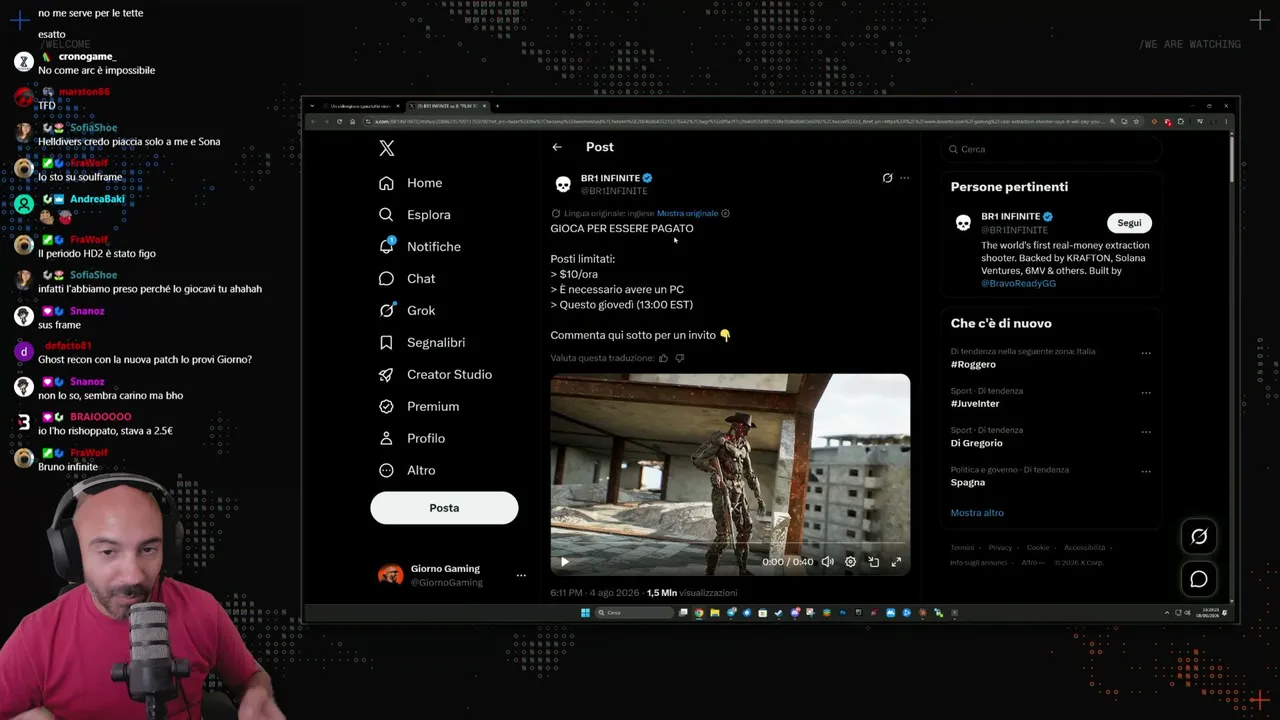Viewport: 1280px width, 720px height.
Task: Open the #JuveInter trending topic
Action: [975, 404]
